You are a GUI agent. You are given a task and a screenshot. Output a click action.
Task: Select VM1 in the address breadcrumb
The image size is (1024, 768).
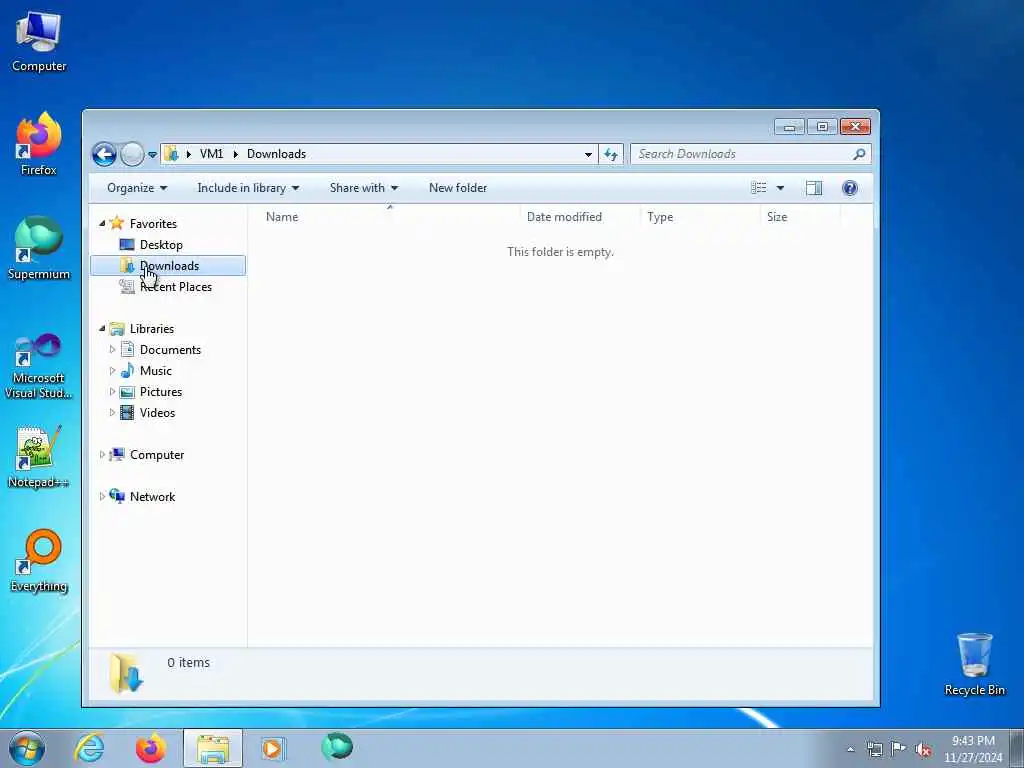pyautogui.click(x=211, y=154)
